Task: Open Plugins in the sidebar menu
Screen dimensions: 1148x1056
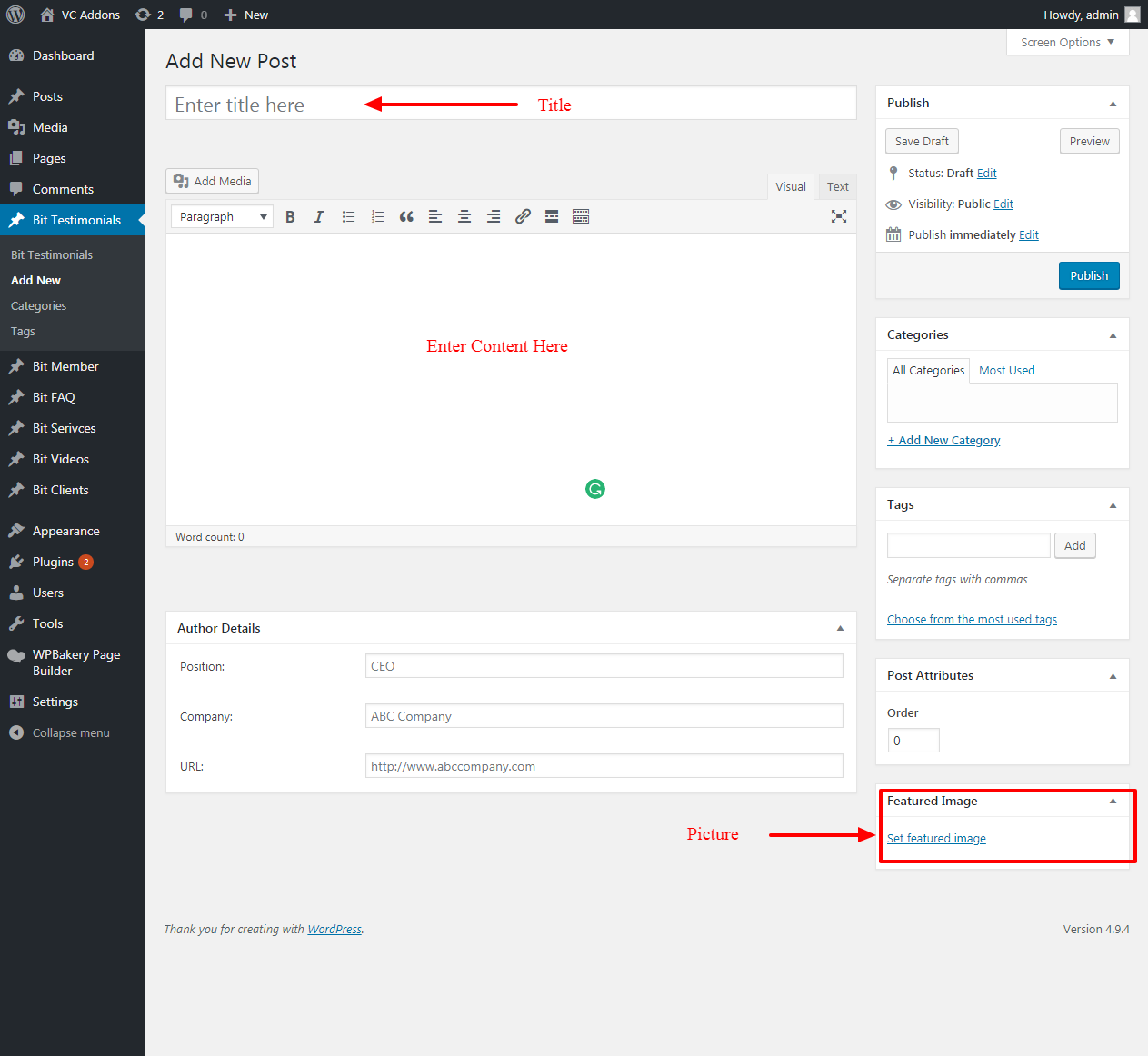Action: [x=53, y=563]
